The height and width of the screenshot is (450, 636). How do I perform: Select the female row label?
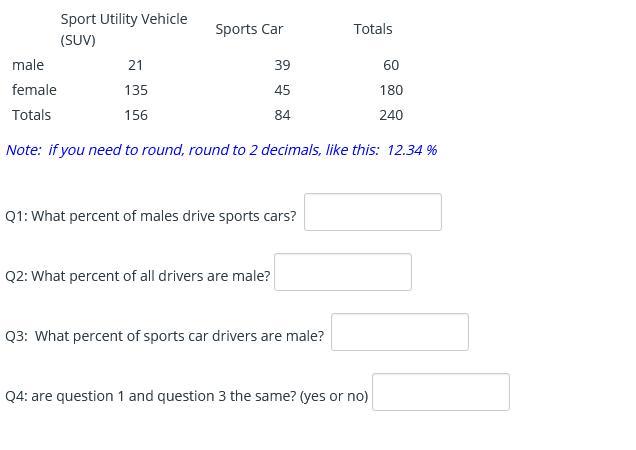coord(34,90)
